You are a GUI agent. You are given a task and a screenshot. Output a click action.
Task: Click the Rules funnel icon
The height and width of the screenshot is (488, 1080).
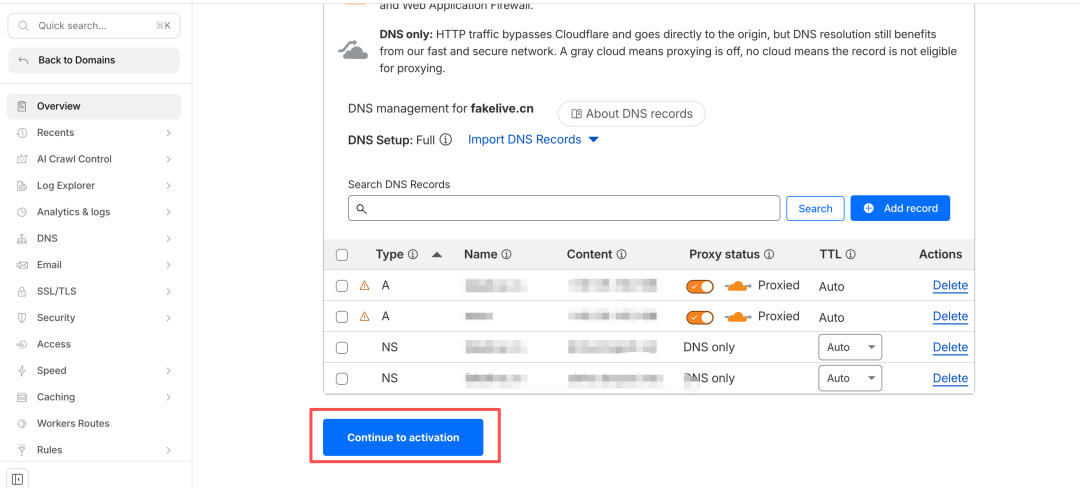click(x=22, y=450)
